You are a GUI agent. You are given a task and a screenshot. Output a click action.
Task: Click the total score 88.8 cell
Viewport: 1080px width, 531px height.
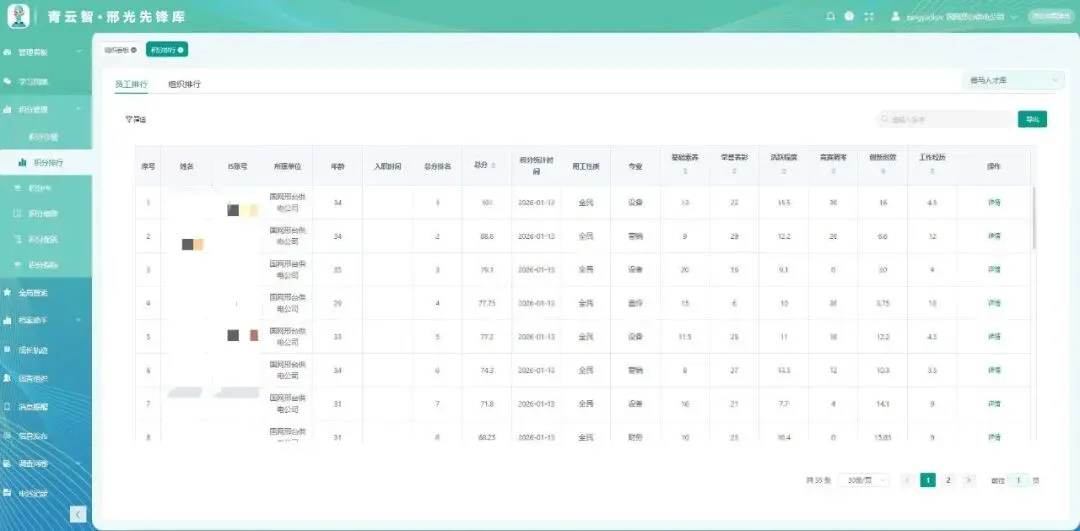[486, 236]
